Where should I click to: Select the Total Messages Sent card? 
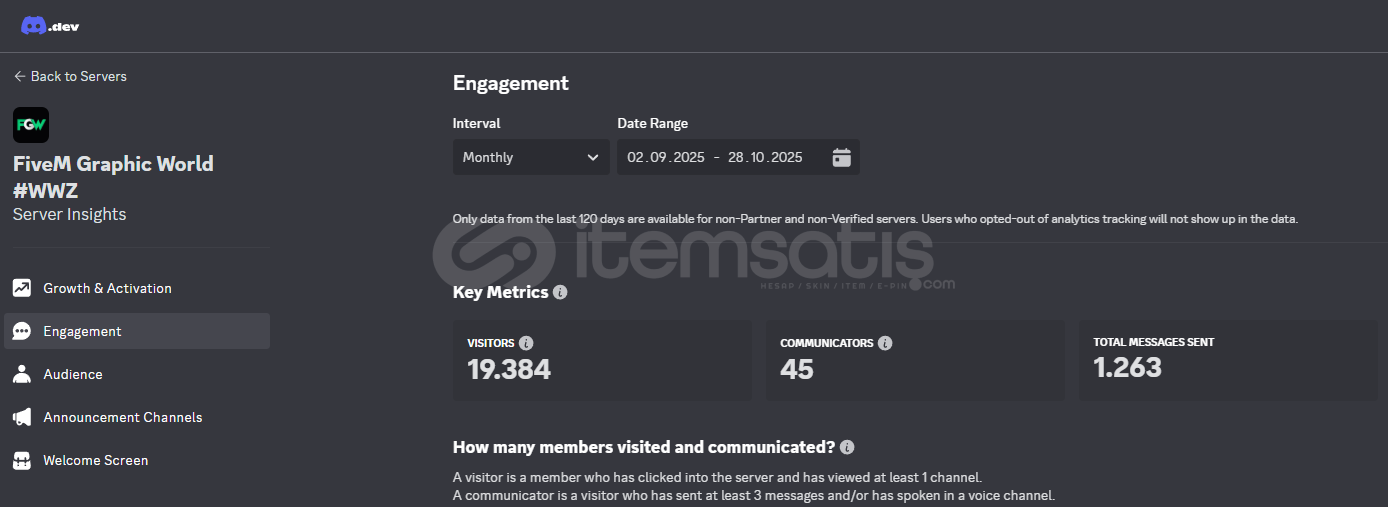tap(1227, 360)
